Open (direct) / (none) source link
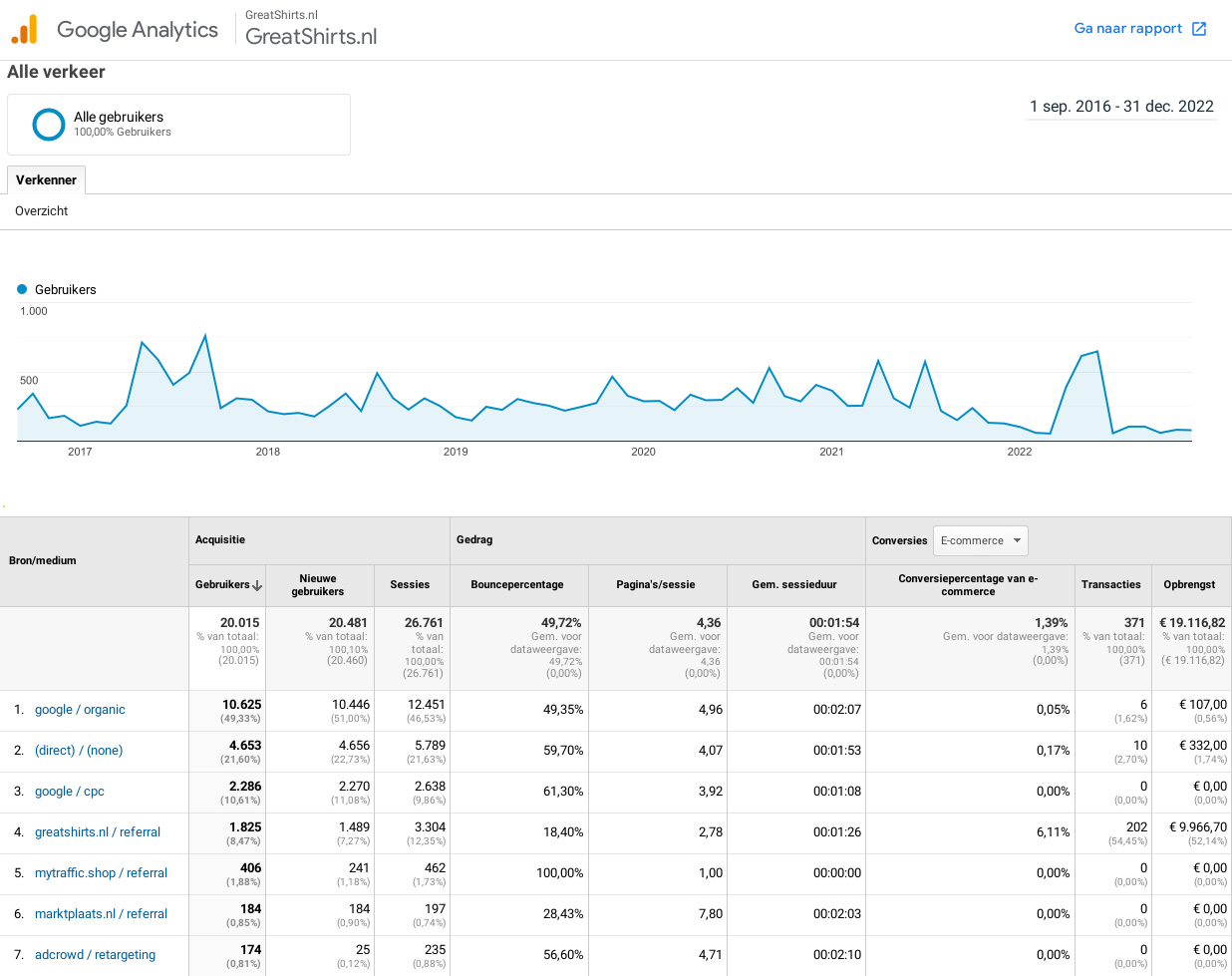Screen dimensions: 1232x976 (79, 751)
